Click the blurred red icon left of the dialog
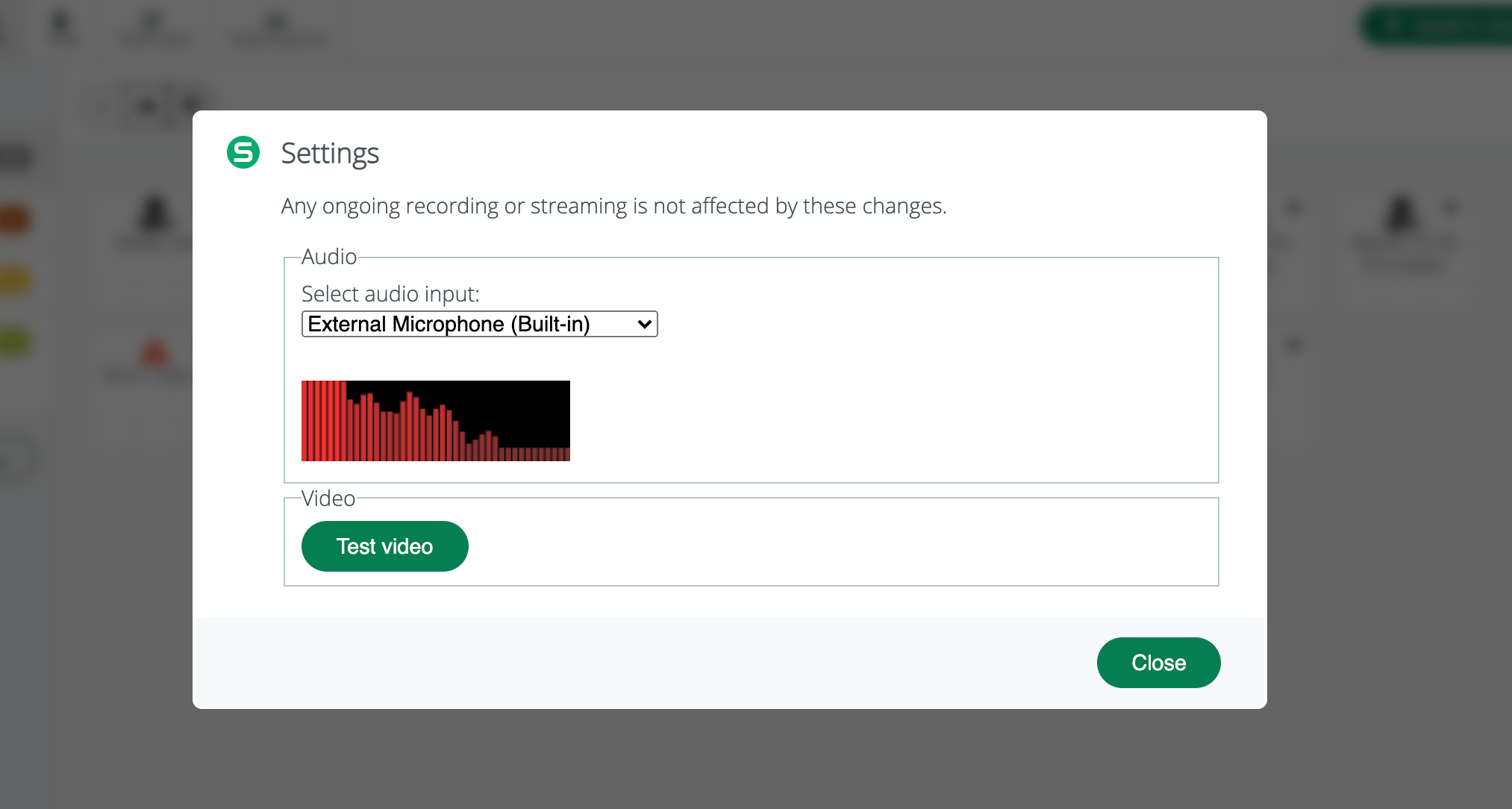Viewport: 1512px width, 809px height. [x=155, y=352]
